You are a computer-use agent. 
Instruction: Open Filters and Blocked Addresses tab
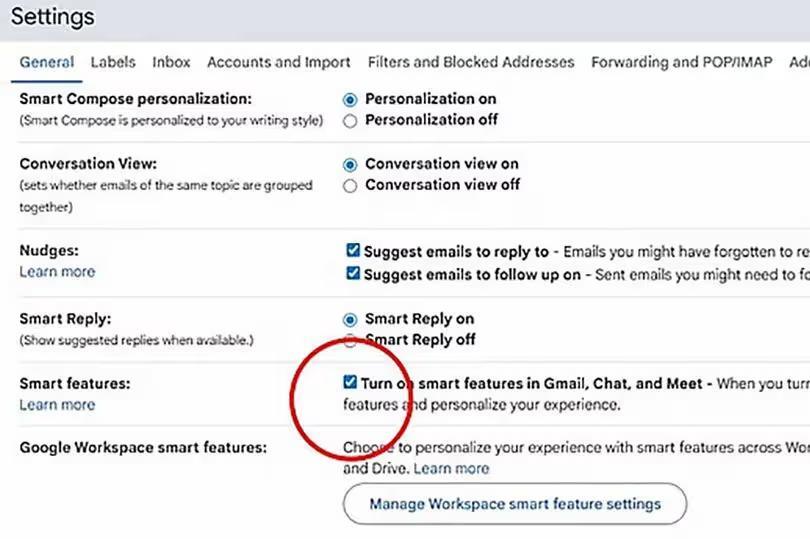(x=471, y=62)
